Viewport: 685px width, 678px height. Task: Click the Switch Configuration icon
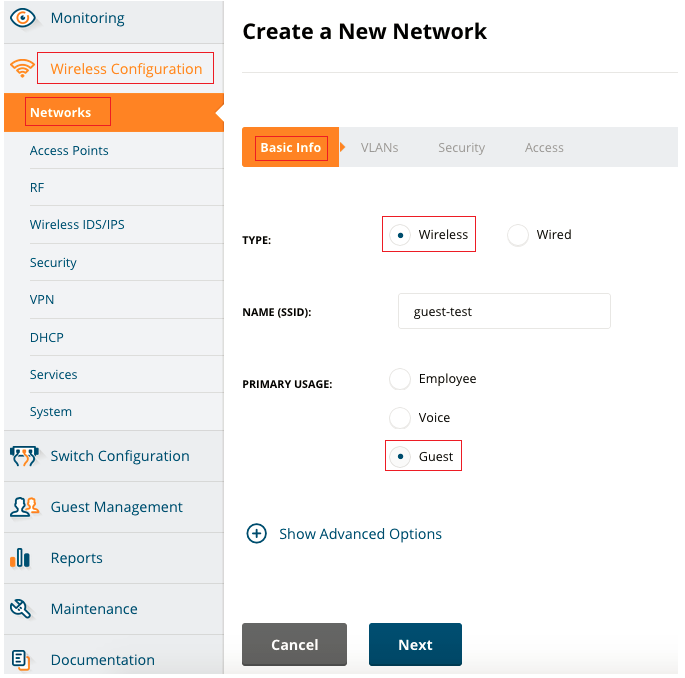(x=24, y=456)
